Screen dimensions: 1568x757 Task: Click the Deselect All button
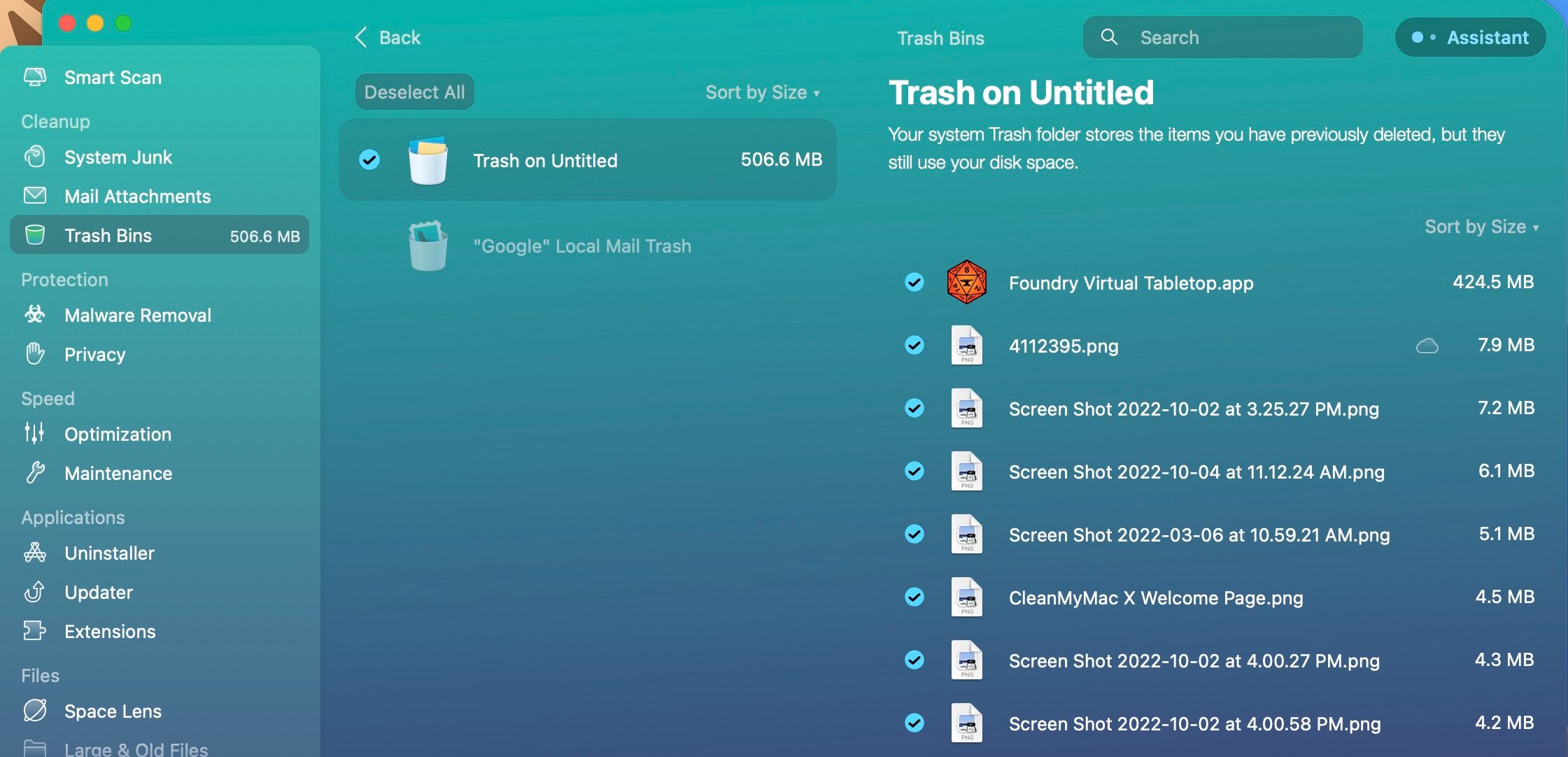pos(414,92)
